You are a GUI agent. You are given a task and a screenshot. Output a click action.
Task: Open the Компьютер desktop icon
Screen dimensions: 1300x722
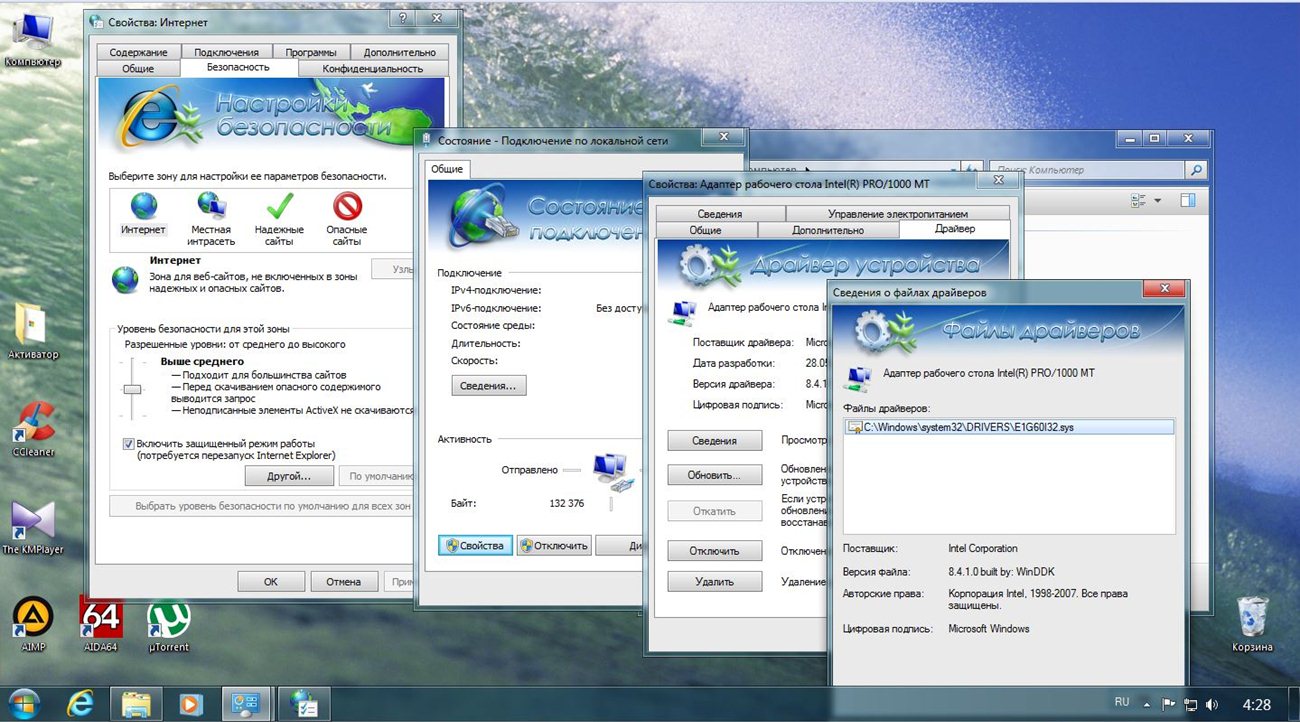tap(32, 37)
